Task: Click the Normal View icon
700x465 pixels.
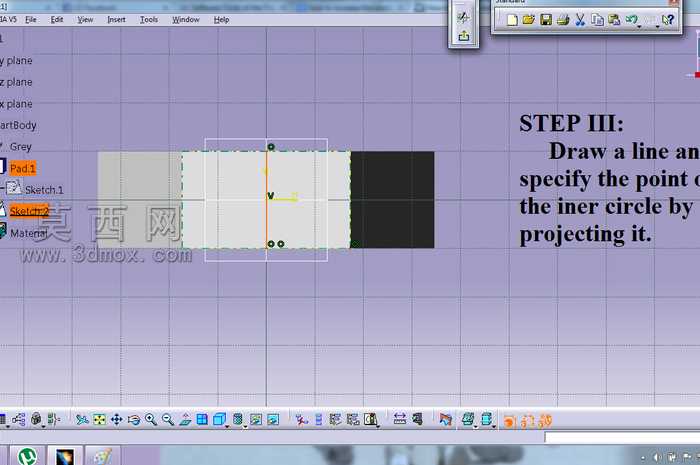Action: pos(185,419)
